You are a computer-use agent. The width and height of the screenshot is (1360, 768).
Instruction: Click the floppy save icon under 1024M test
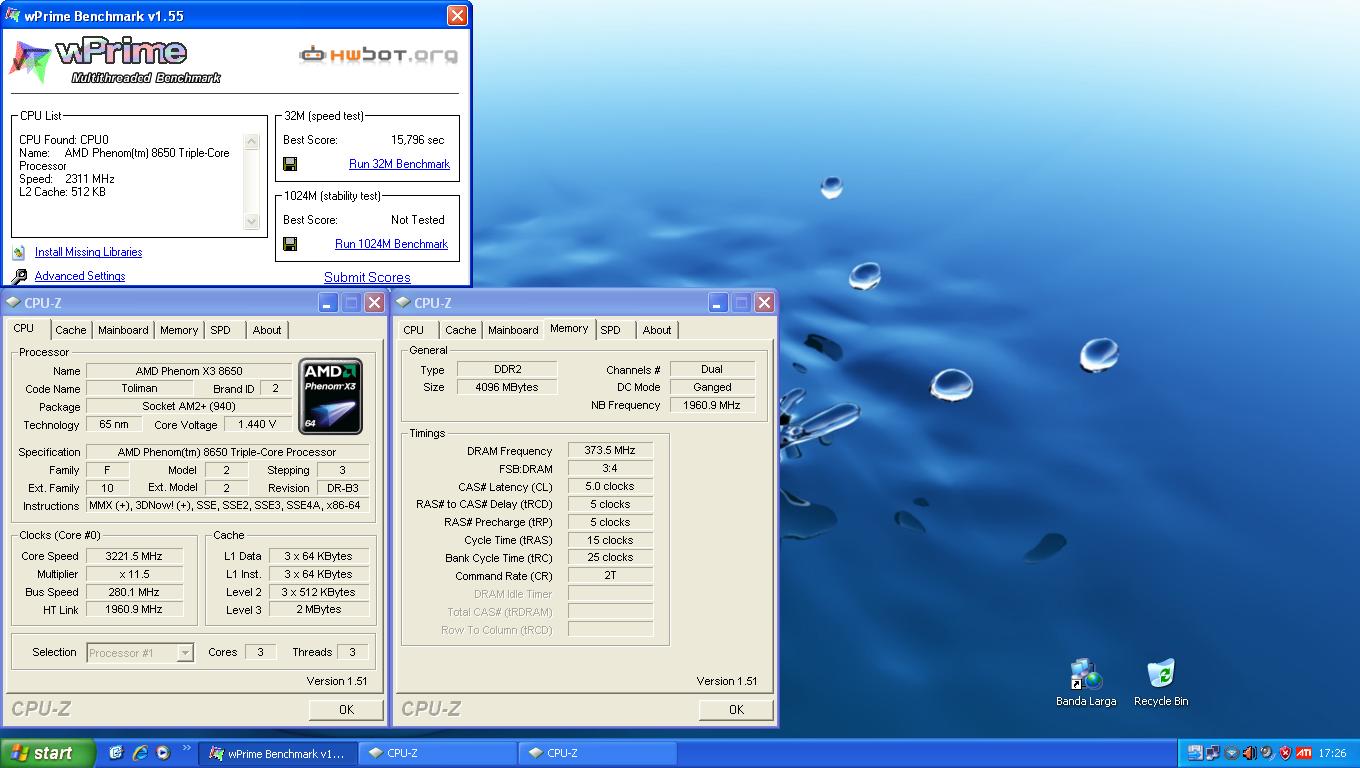[290, 244]
